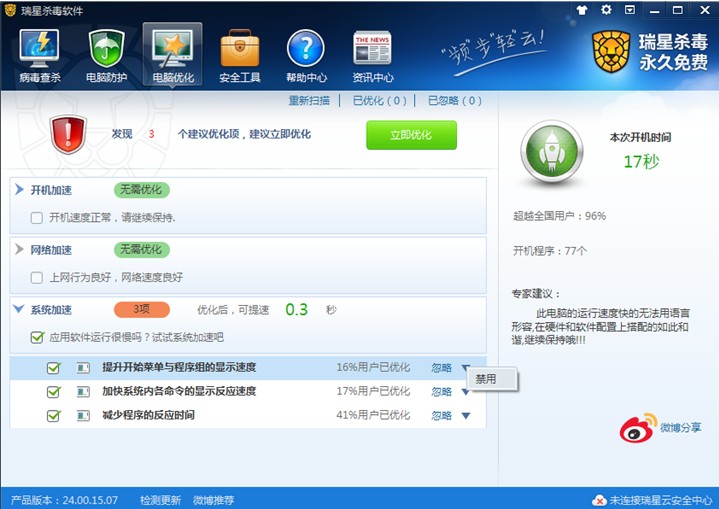Click the skin shirt icon in title bar
Viewport: 719px width, 509px height.
[582, 10]
